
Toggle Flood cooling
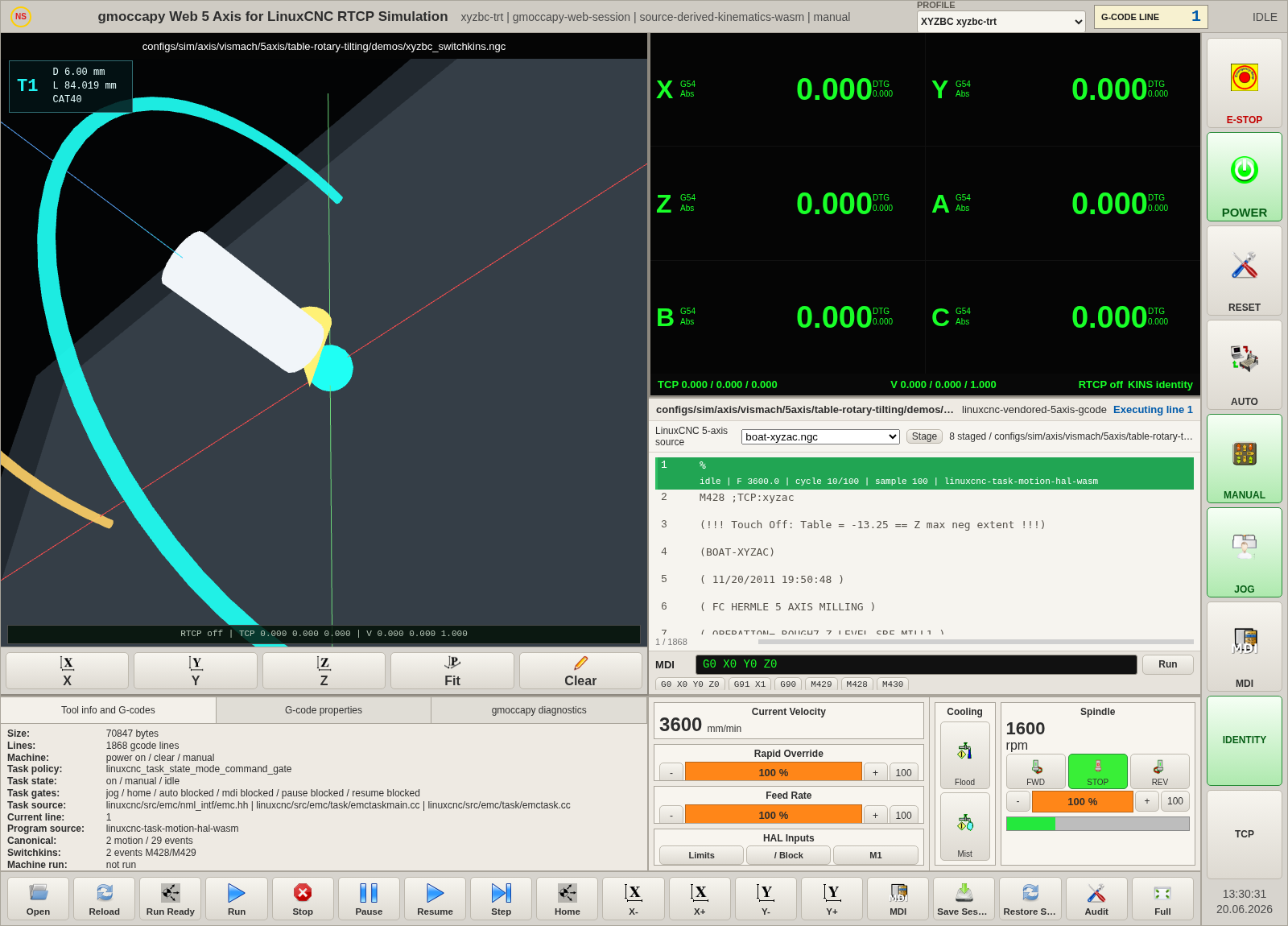(x=964, y=755)
